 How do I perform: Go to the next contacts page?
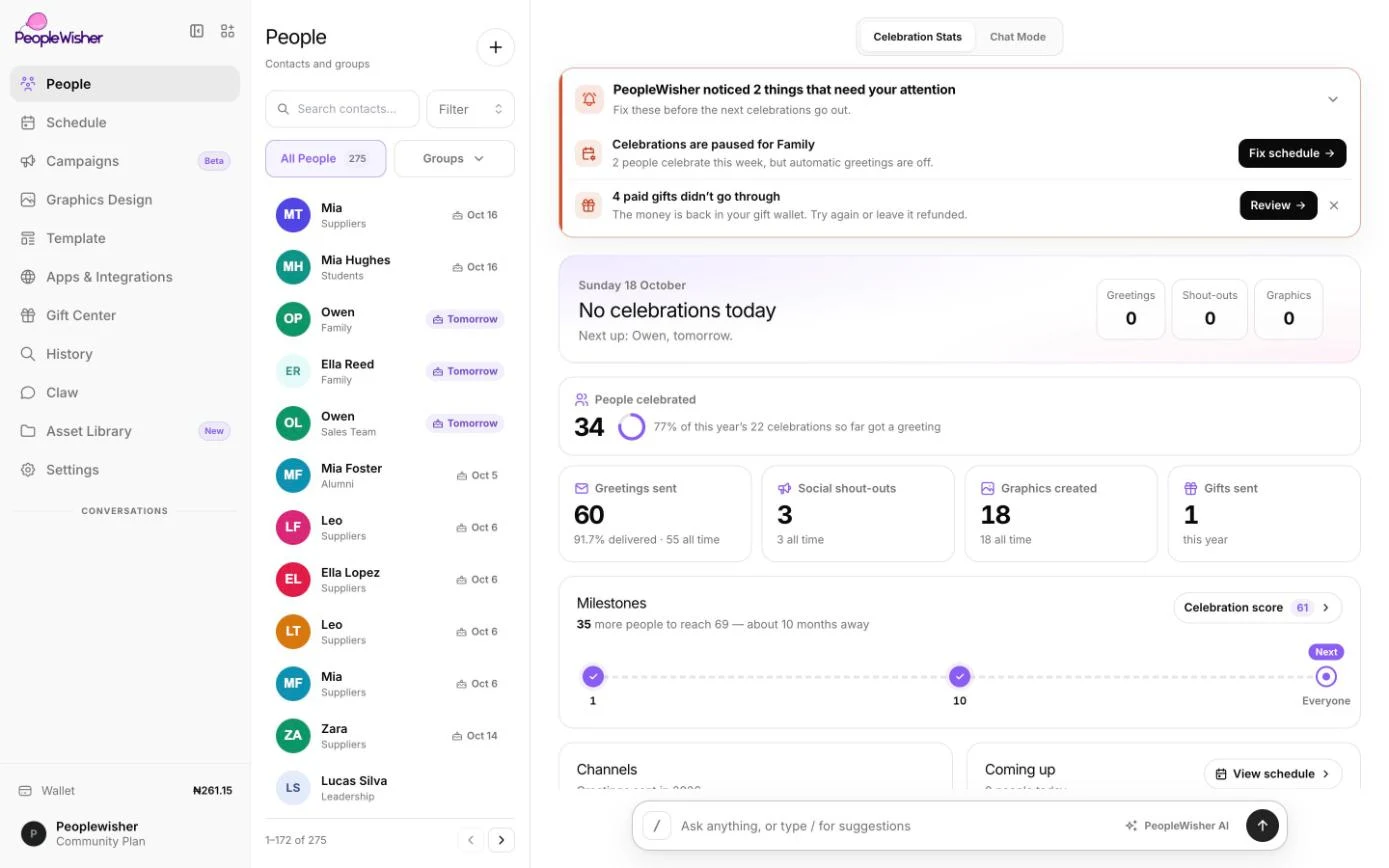click(x=502, y=840)
